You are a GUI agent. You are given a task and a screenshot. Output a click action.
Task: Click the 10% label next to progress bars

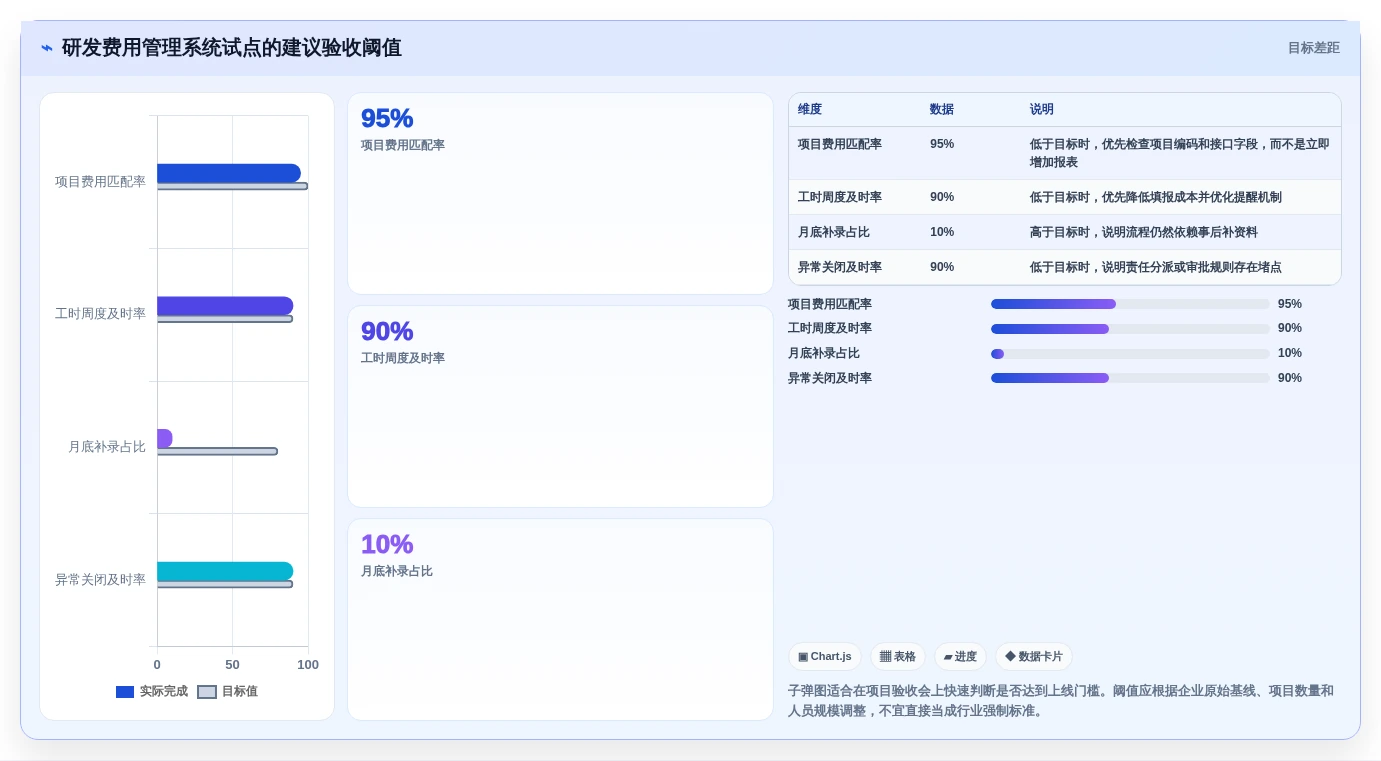pos(1290,353)
